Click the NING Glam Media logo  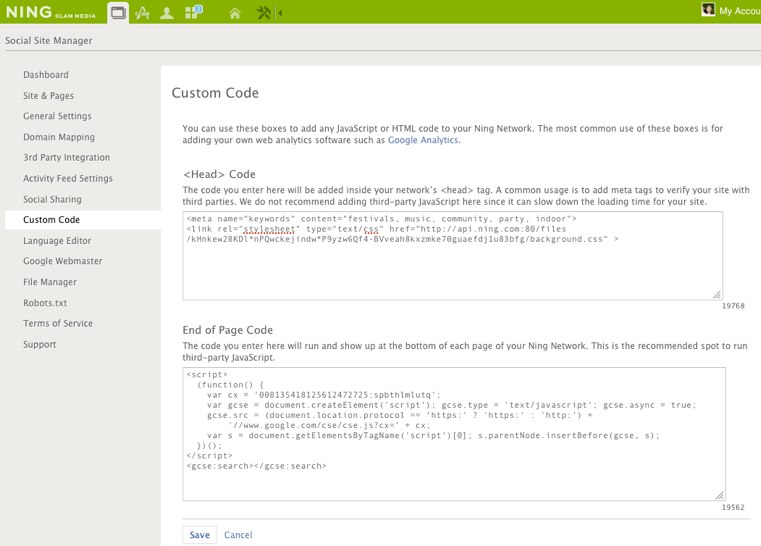[x=50, y=12]
